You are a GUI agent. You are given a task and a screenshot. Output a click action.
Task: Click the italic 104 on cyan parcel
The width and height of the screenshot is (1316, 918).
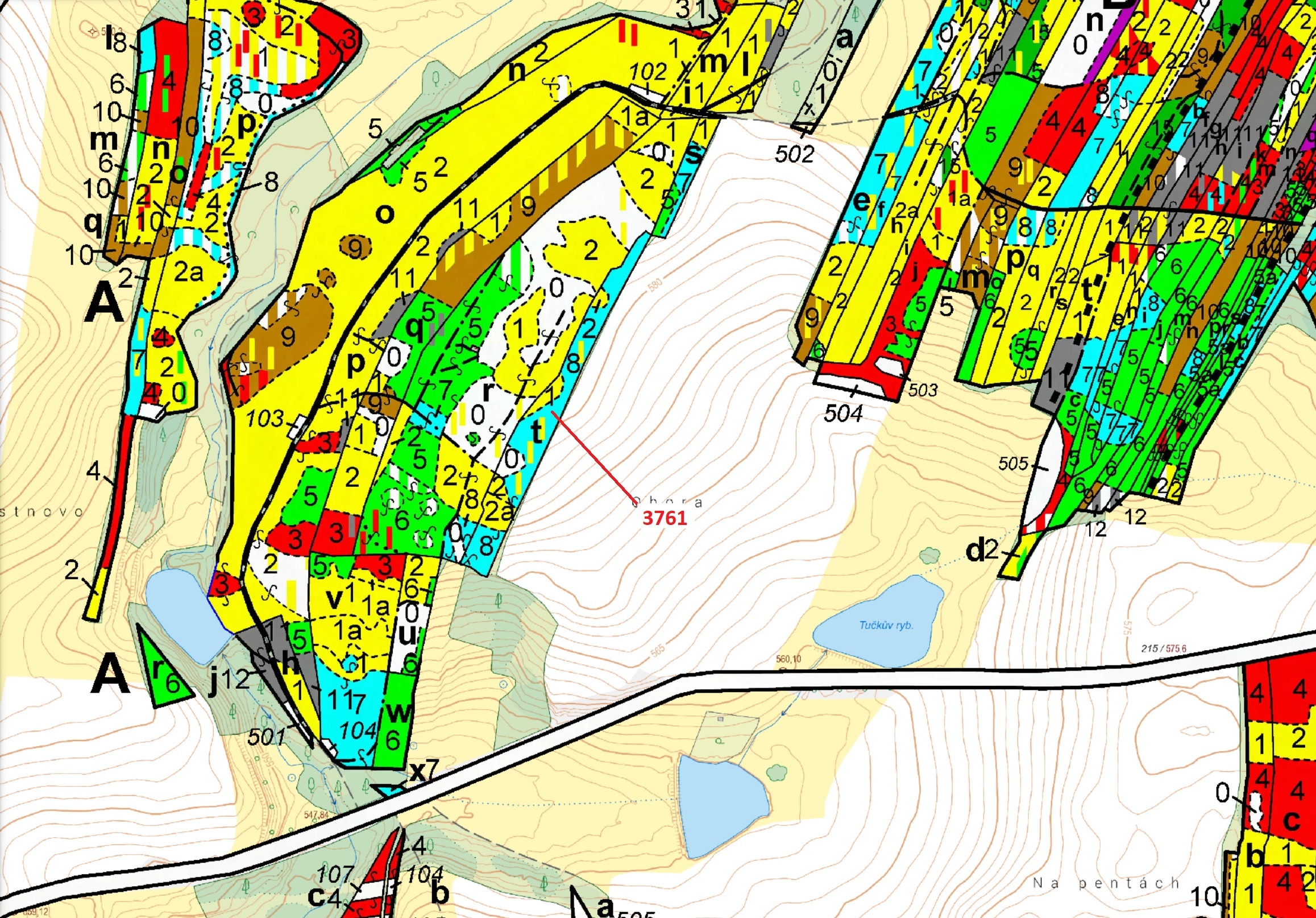coord(358,730)
